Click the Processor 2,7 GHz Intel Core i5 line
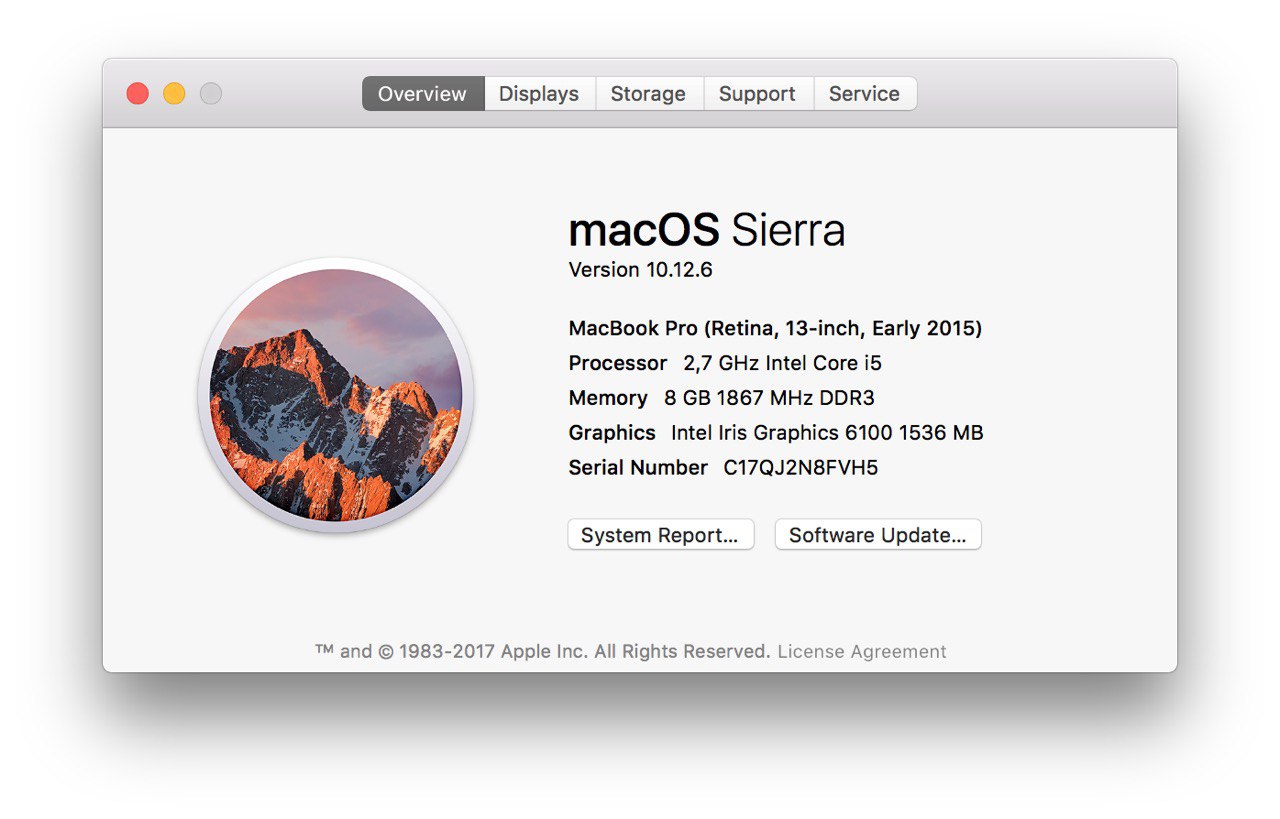The width and height of the screenshot is (1280, 819). [x=726, y=363]
